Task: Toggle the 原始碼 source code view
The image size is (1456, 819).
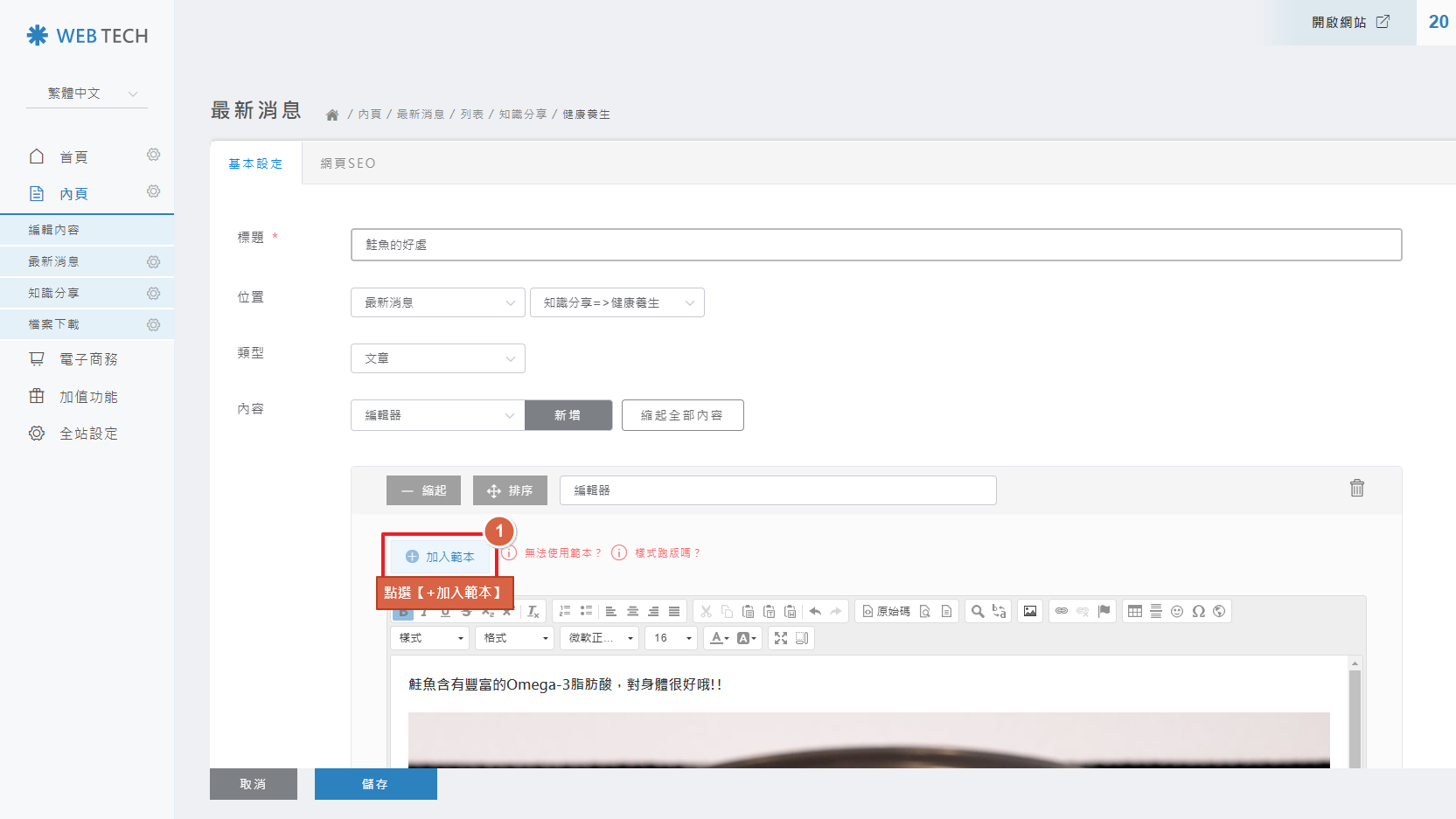Action: tap(887, 611)
